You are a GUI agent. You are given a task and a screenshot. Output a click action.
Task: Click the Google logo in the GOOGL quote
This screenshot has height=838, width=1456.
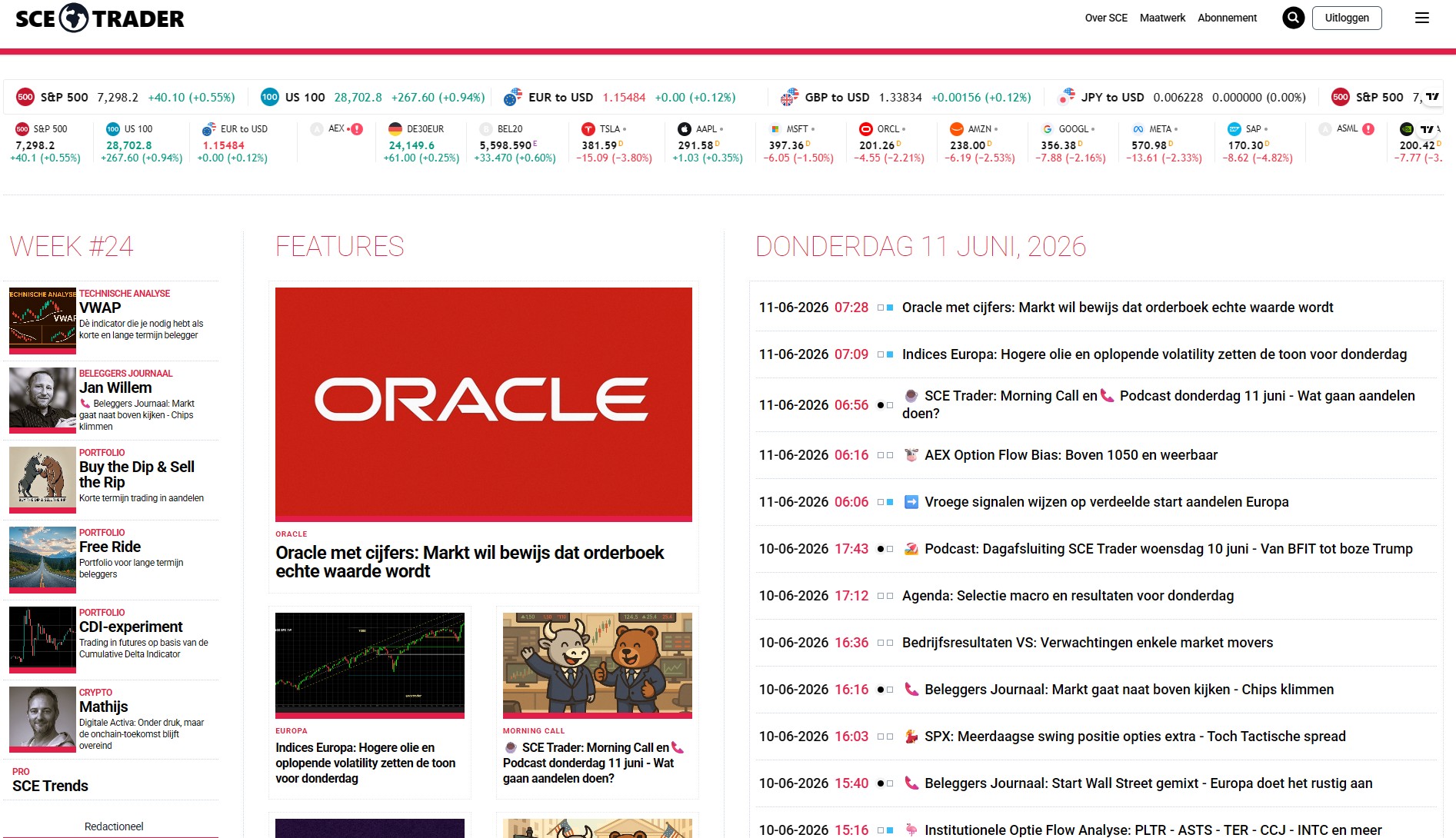1048,129
